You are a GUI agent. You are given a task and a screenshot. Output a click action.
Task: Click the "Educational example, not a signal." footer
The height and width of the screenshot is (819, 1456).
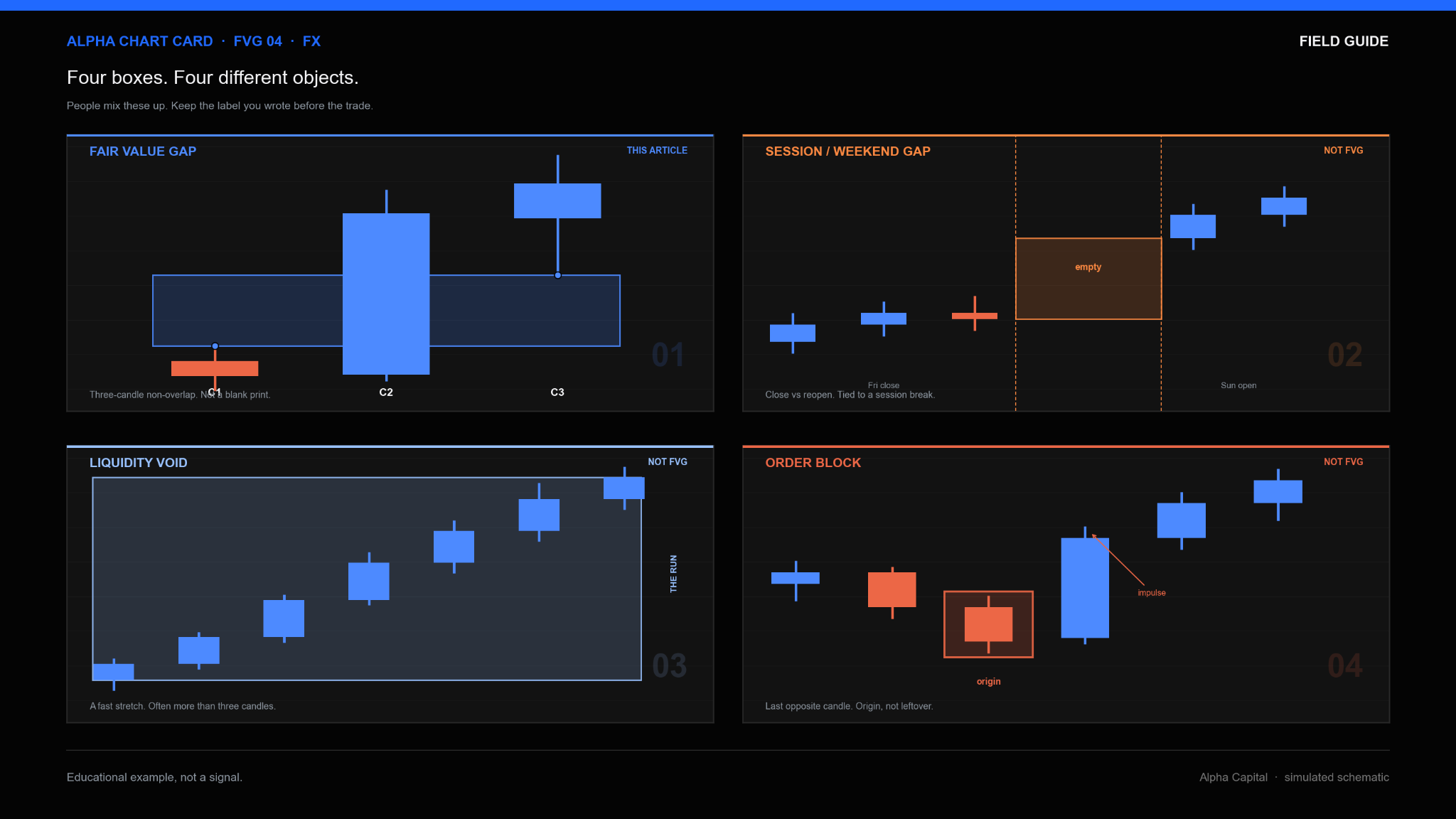pos(154,777)
